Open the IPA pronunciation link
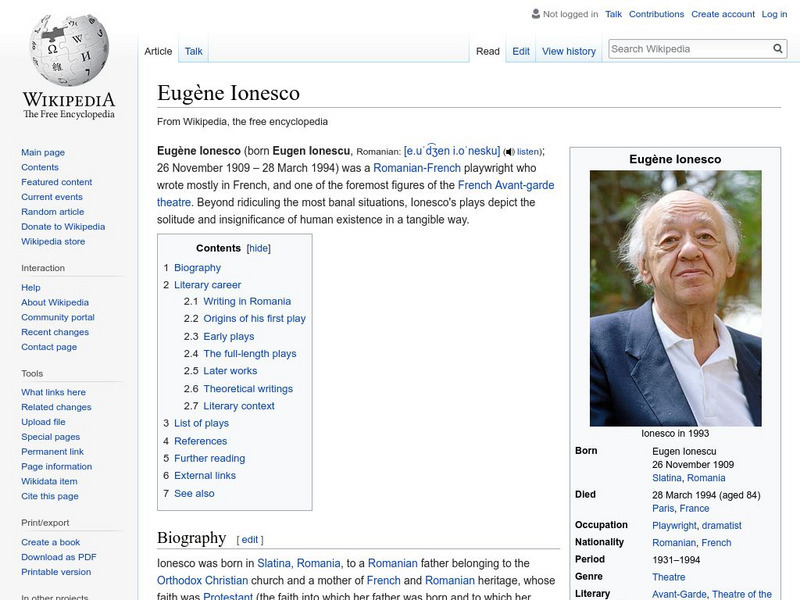The width and height of the screenshot is (800, 600). click(x=452, y=151)
